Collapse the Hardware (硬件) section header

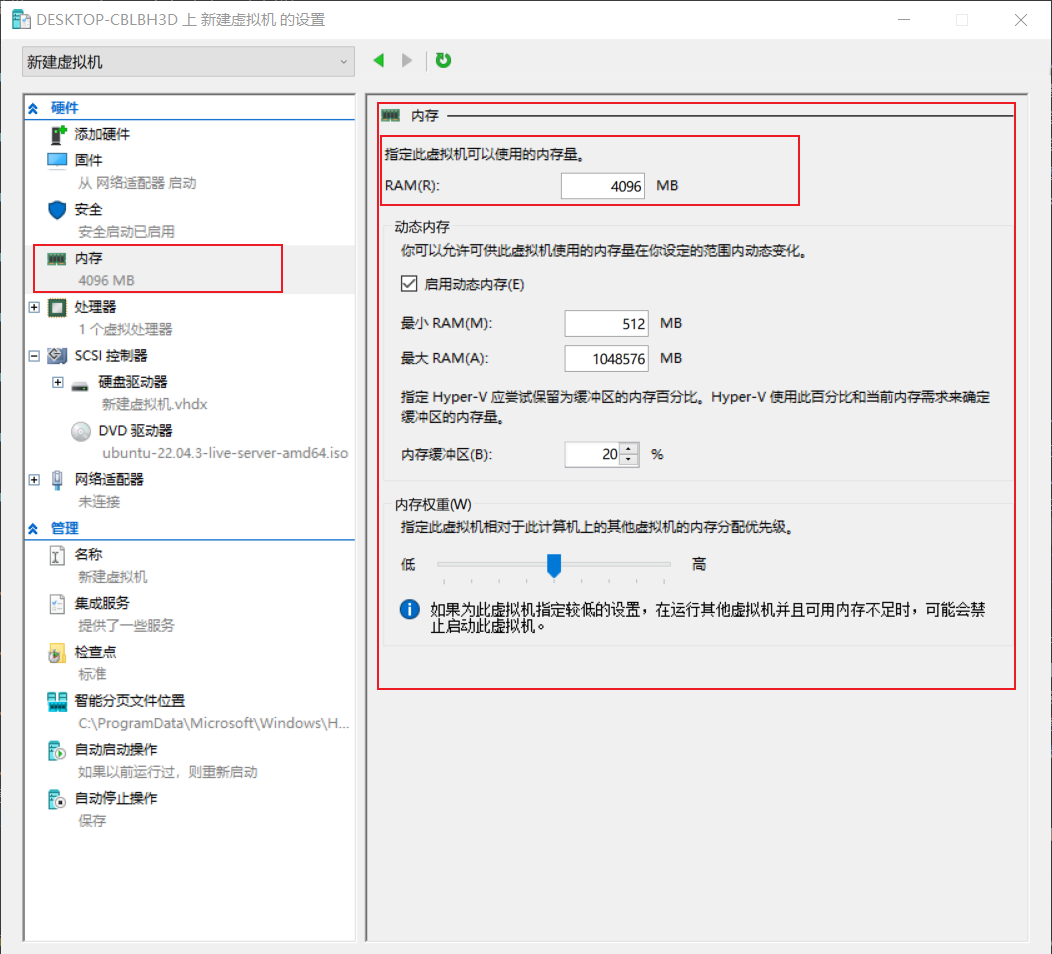click(34, 108)
